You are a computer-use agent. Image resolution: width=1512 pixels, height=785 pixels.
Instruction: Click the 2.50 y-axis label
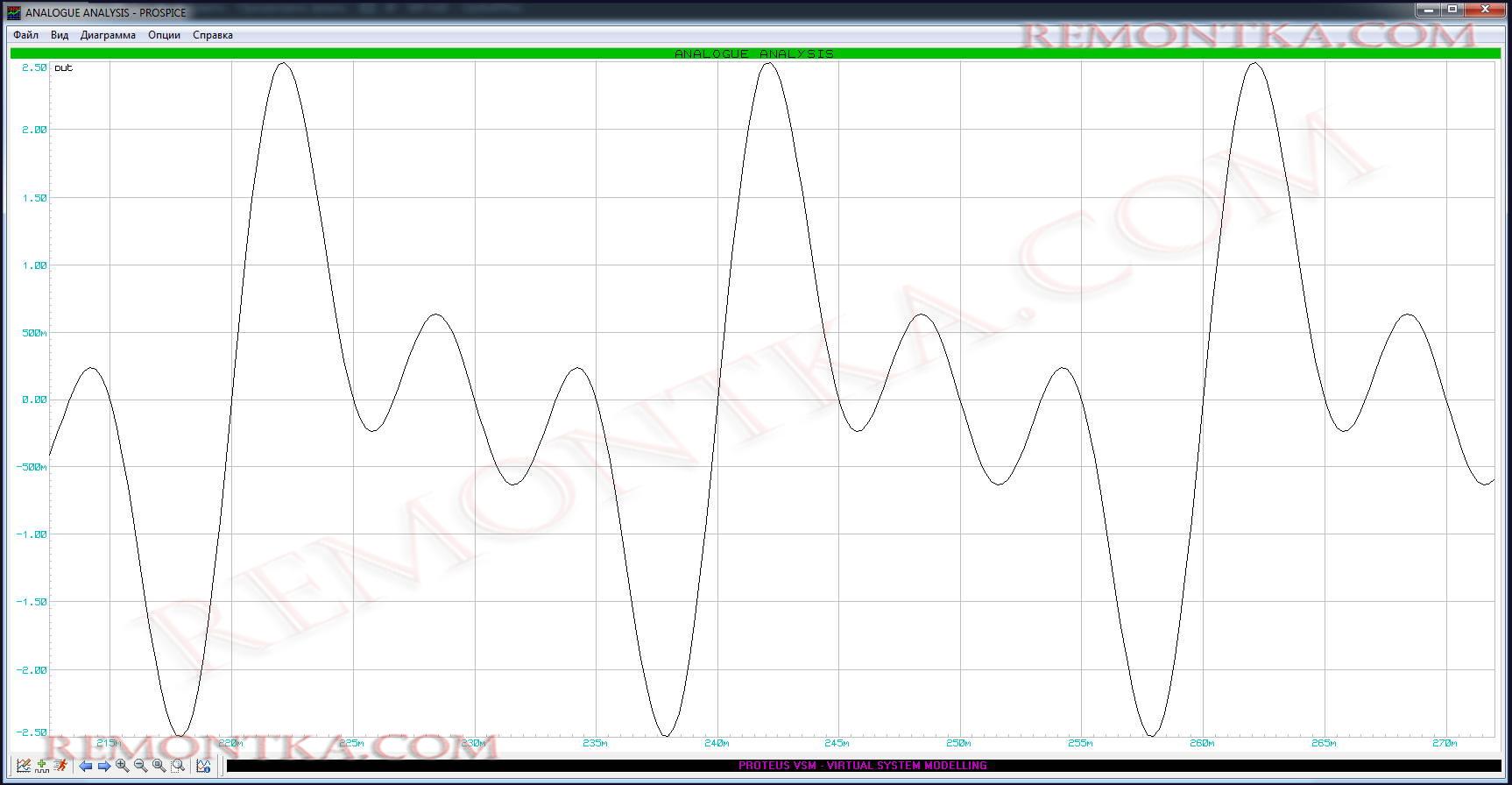pyautogui.click(x=35, y=67)
